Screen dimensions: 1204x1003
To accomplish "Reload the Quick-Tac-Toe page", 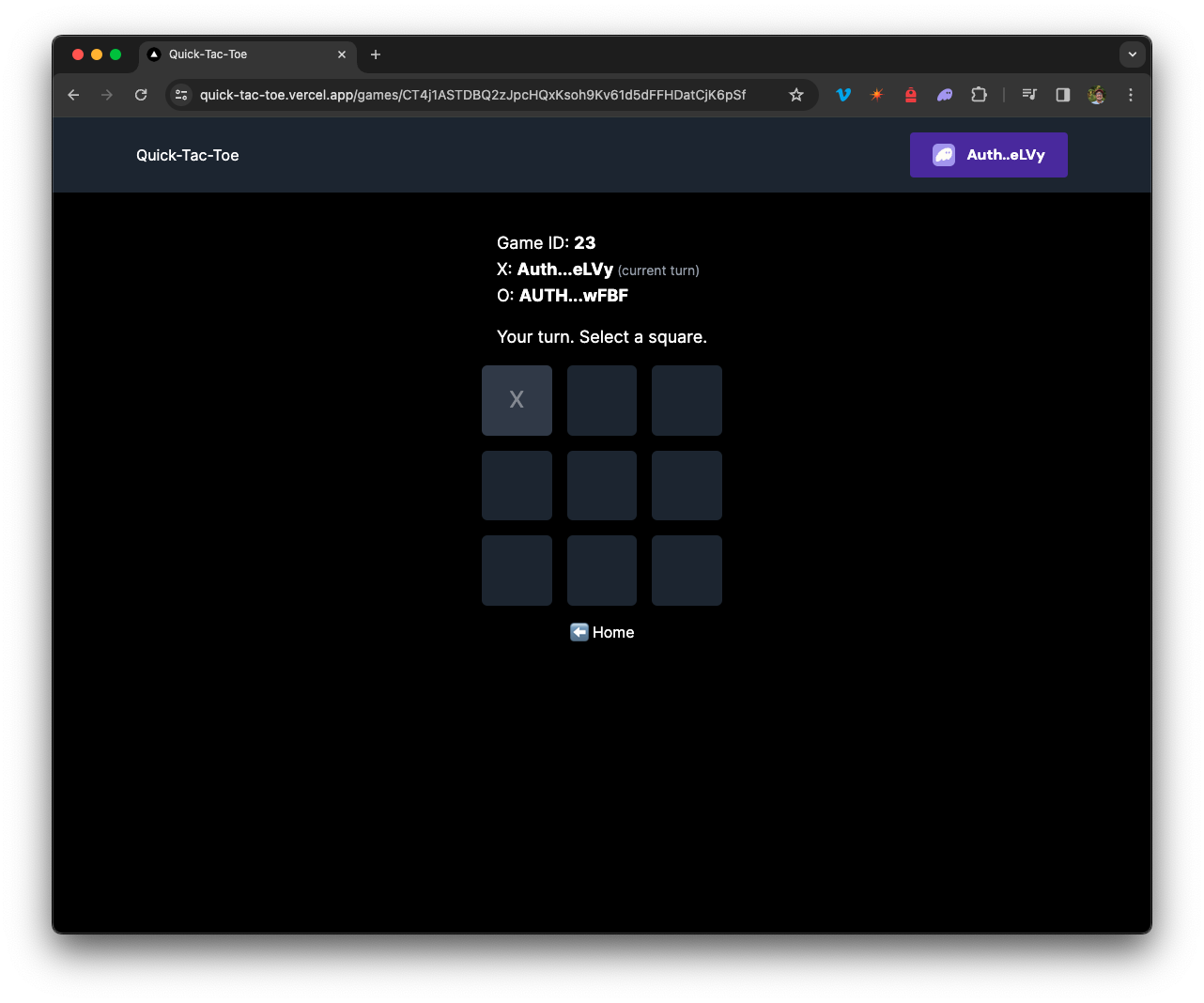I will pyautogui.click(x=141, y=95).
